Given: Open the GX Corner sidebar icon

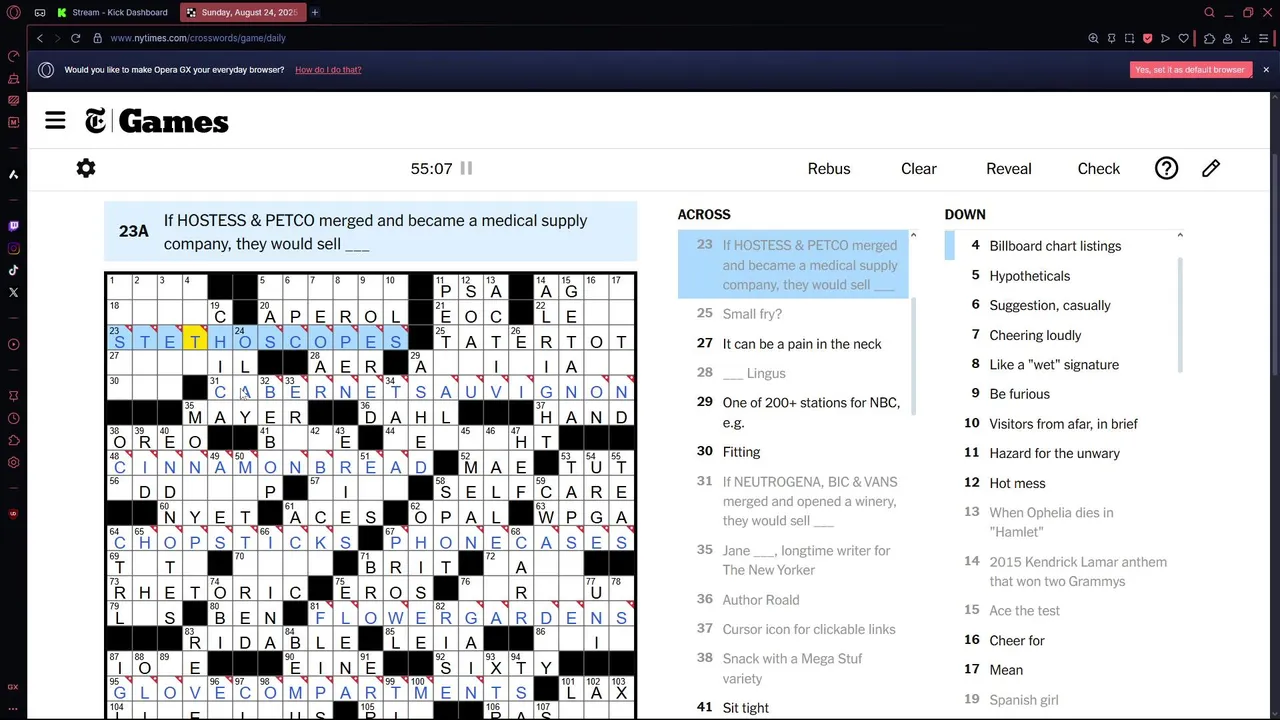Looking at the screenshot, I should [x=13, y=687].
